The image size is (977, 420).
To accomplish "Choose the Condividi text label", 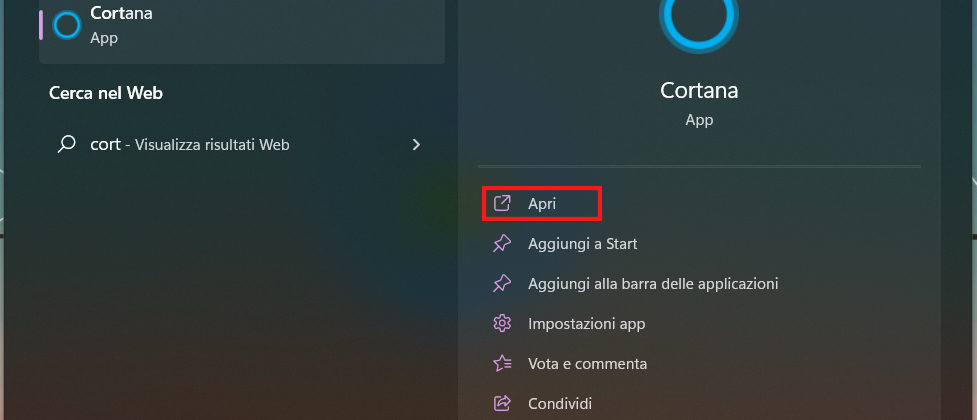I will click(560, 403).
